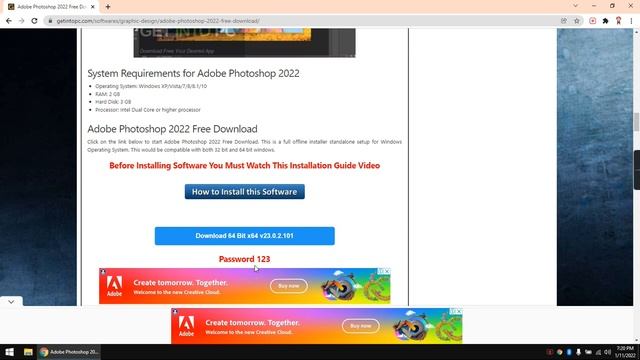The image size is (640, 360).
Task: Click 'Processor: Intel Dual Core' line
Action: [148, 110]
